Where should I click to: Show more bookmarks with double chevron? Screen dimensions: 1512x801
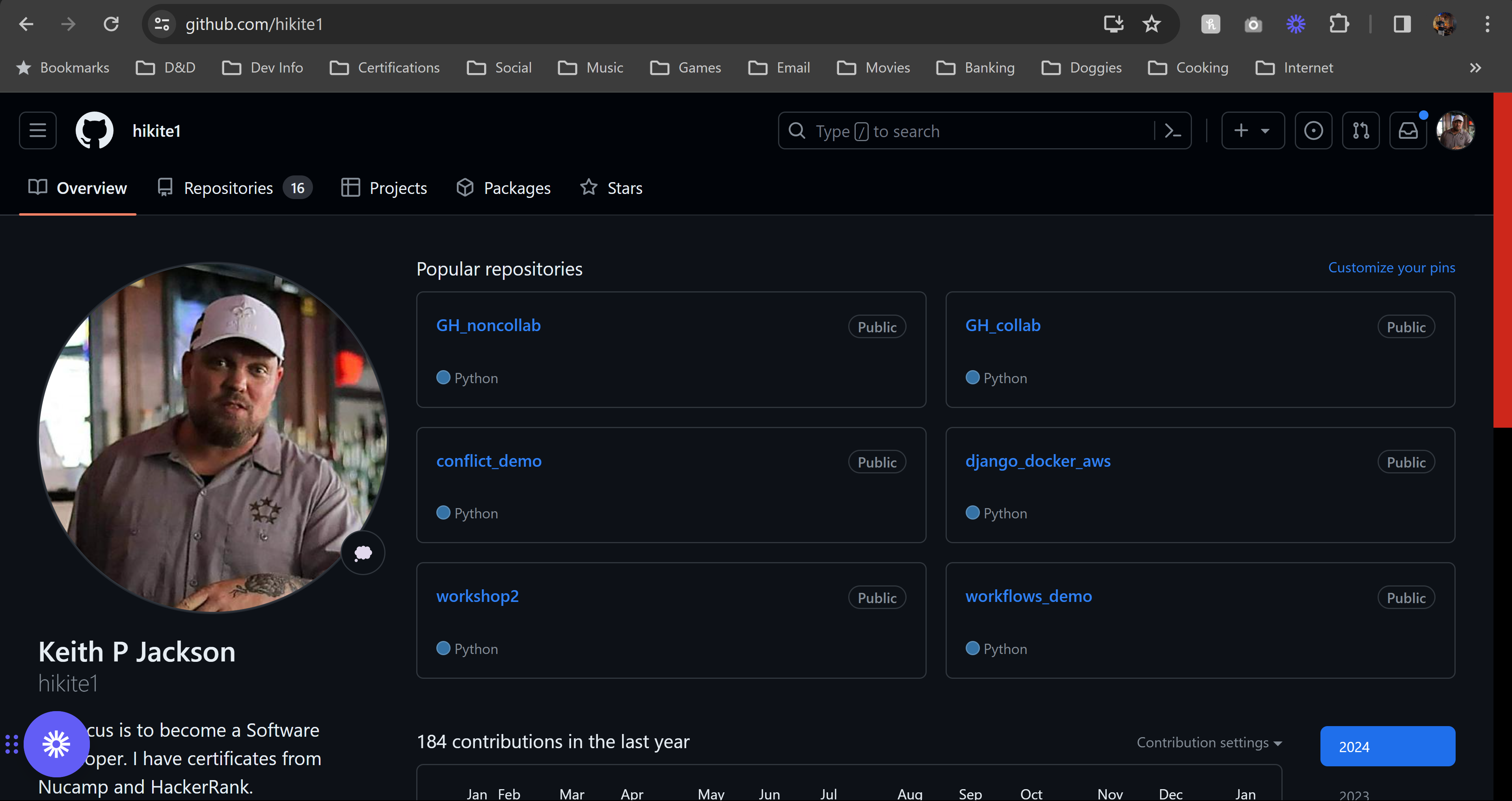pyautogui.click(x=1475, y=68)
